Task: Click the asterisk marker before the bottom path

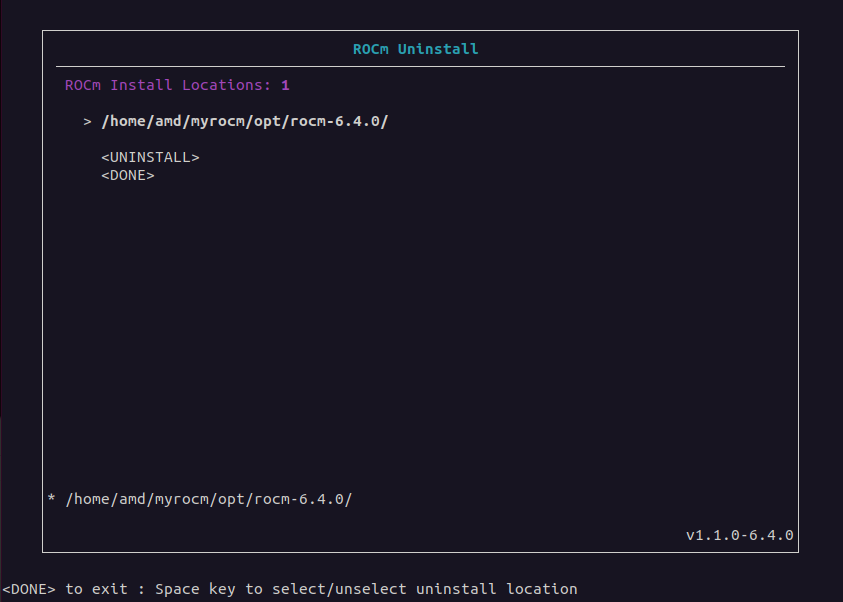Action: (51, 498)
